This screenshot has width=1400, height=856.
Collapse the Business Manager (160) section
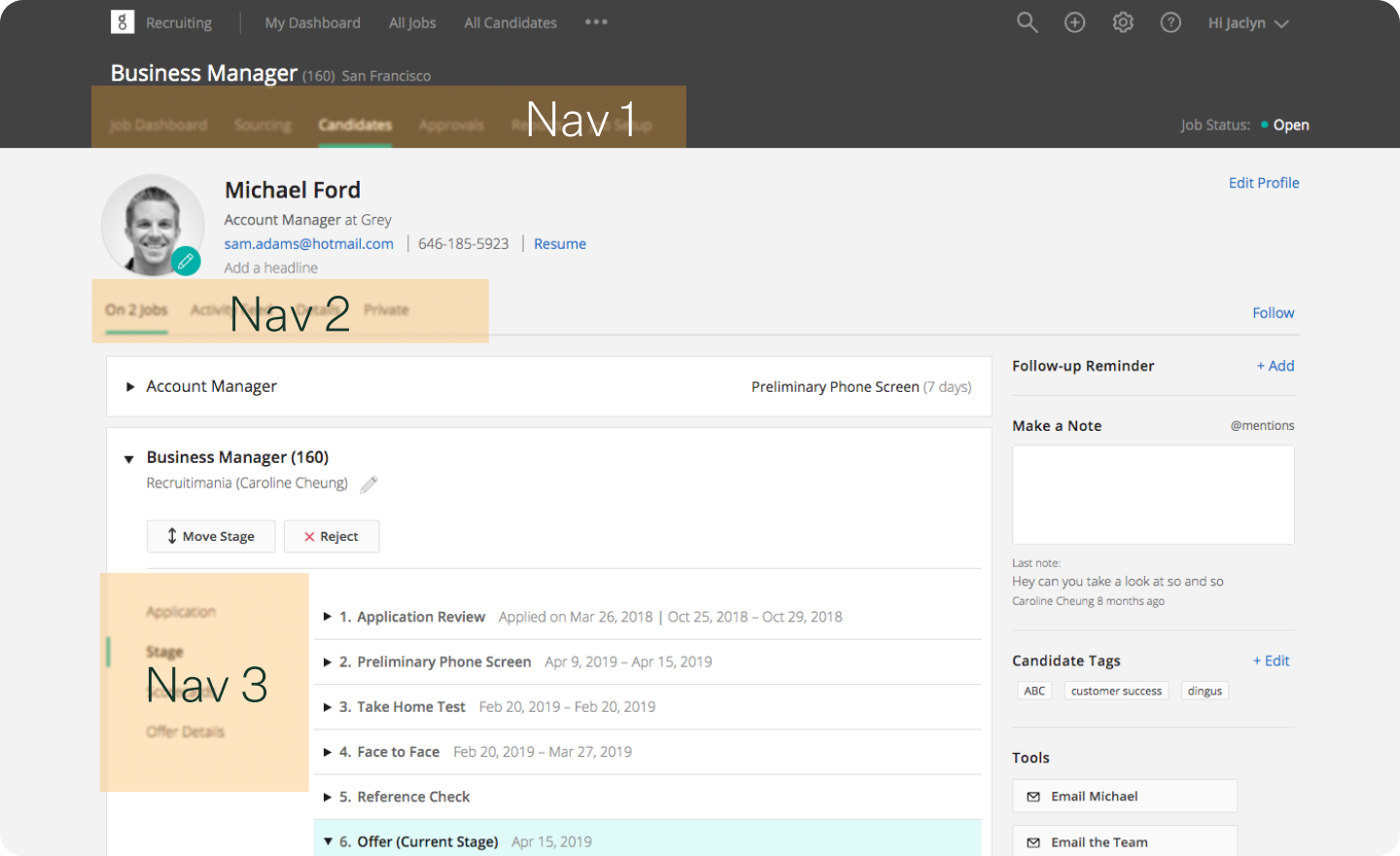point(129,458)
